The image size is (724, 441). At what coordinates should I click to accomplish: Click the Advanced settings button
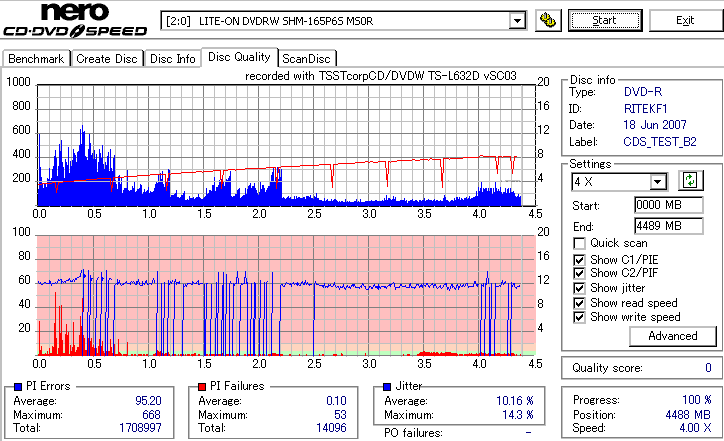(x=673, y=336)
